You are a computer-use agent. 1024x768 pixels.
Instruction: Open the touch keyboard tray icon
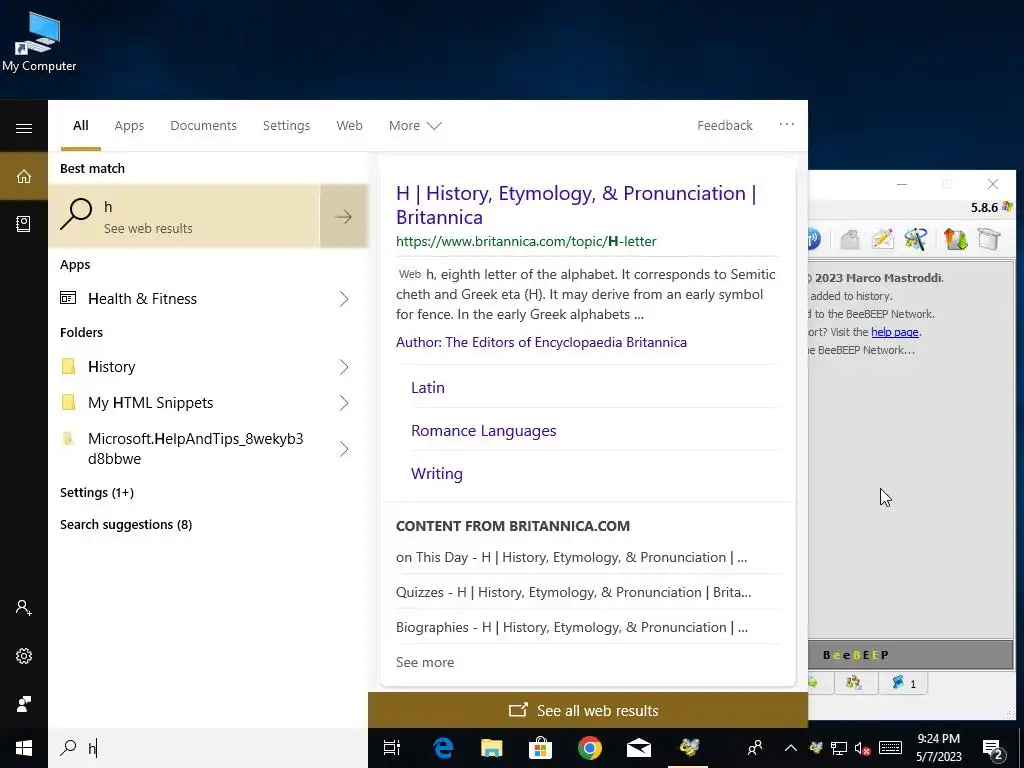pos(890,748)
